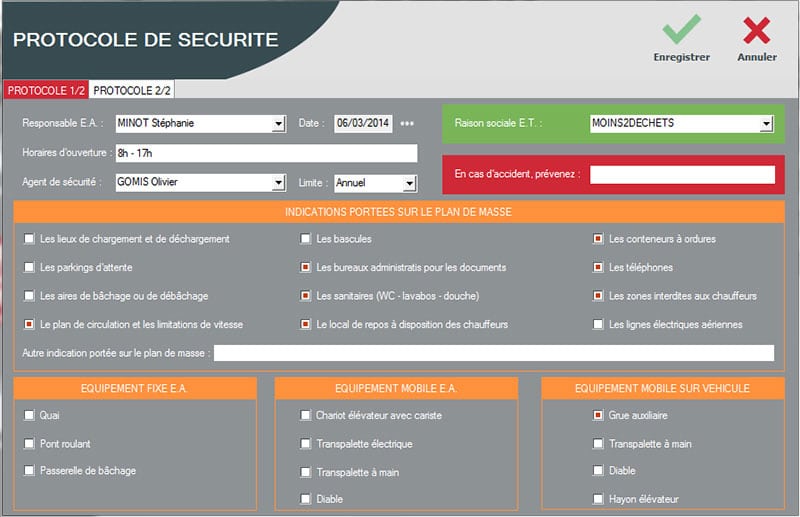Click the MOINS2DECHETS combo box text
Viewport: 800px width, 517px height.
(x=633, y=123)
